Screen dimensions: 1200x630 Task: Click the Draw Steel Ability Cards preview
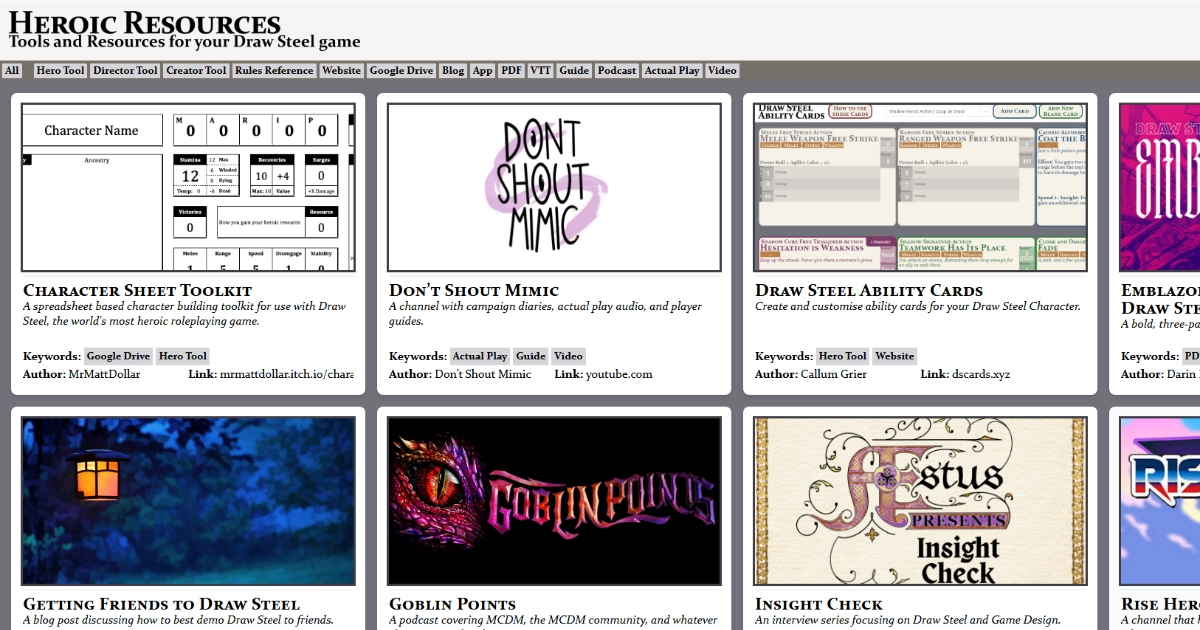click(920, 187)
